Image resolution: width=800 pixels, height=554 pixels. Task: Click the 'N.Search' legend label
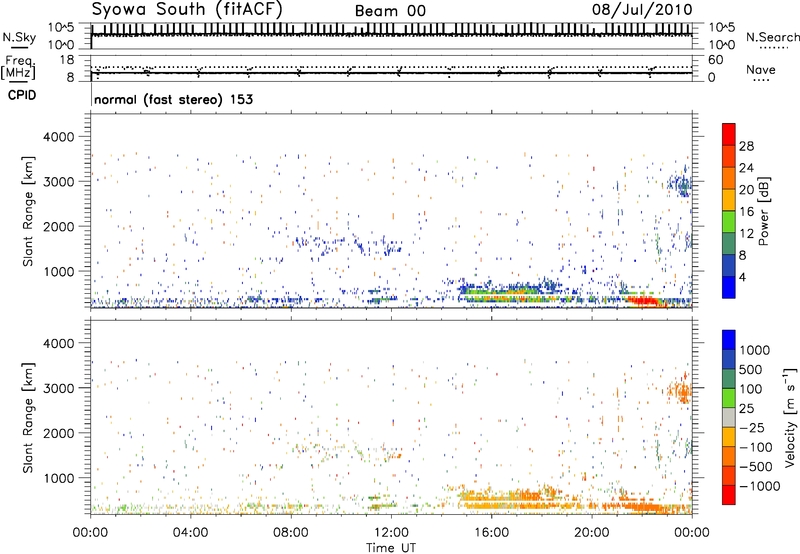[x=772, y=37]
